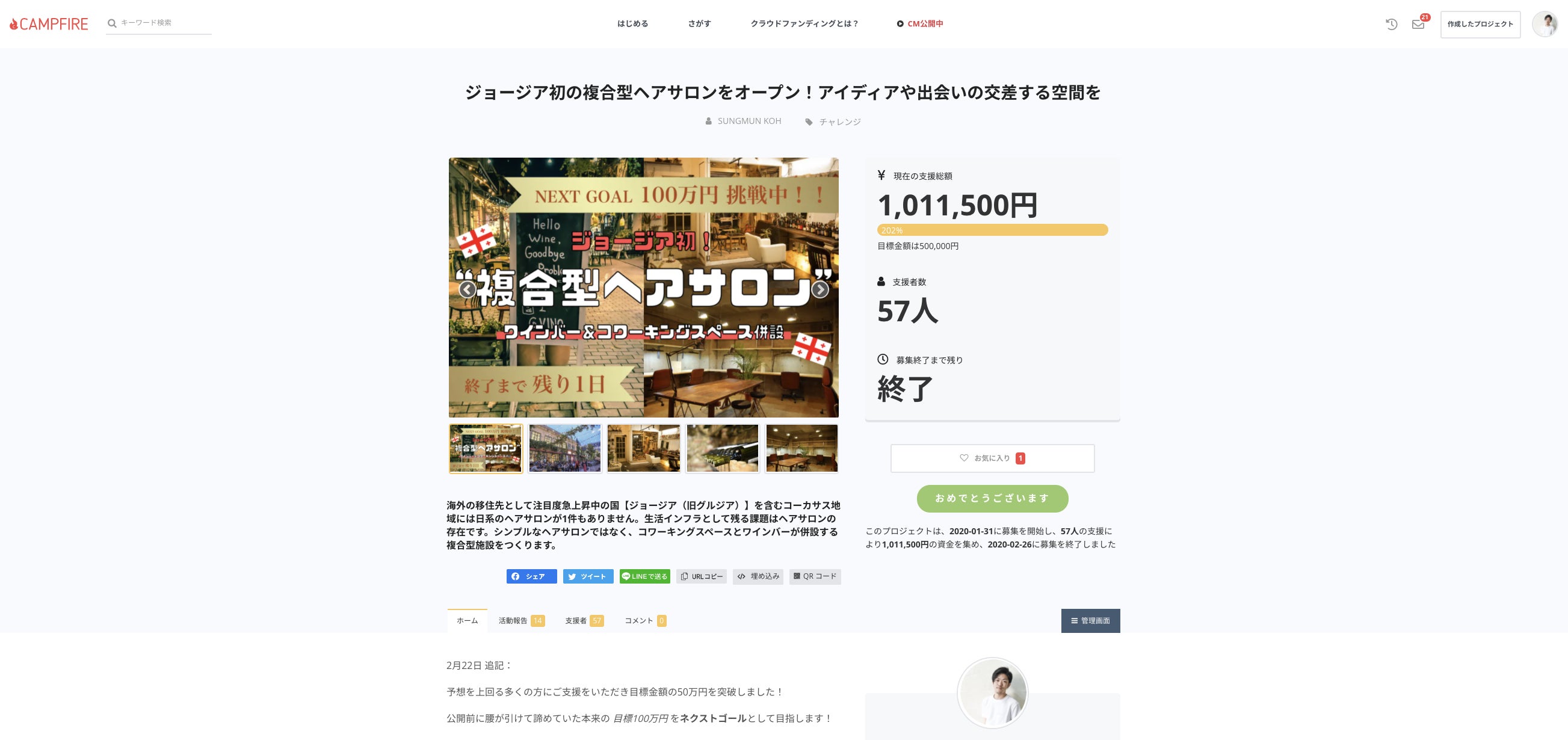Switch to the 支援者 tab
Image resolution: width=1568 pixels, height=740 pixels.
click(x=584, y=621)
